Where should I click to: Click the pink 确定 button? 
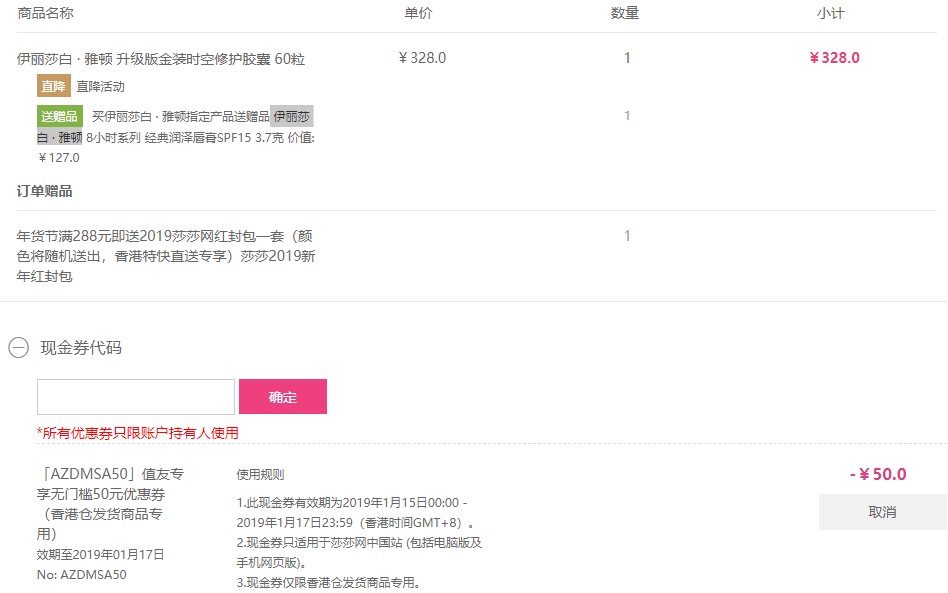[283, 397]
